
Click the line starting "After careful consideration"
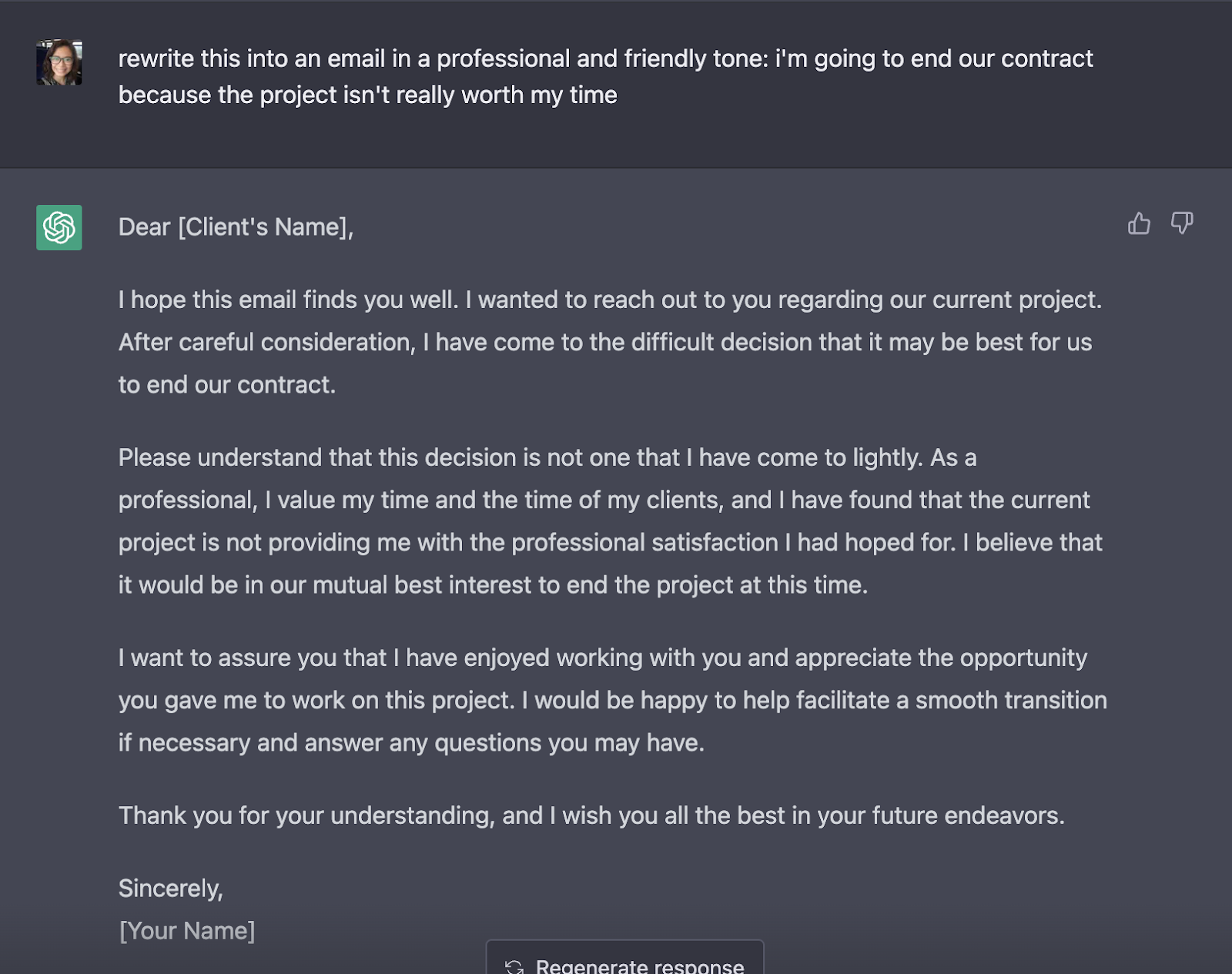click(604, 342)
